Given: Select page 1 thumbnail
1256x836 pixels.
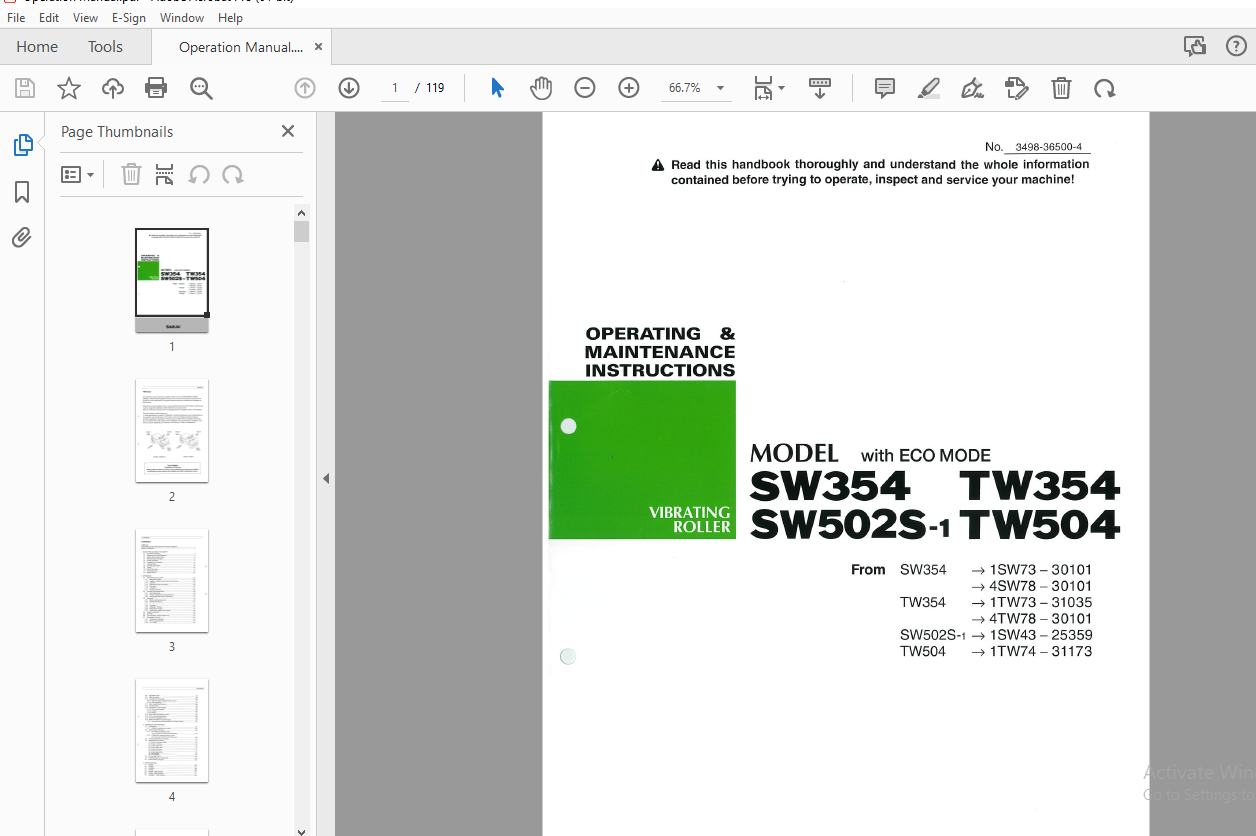Looking at the screenshot, I should tap(172, 281).
